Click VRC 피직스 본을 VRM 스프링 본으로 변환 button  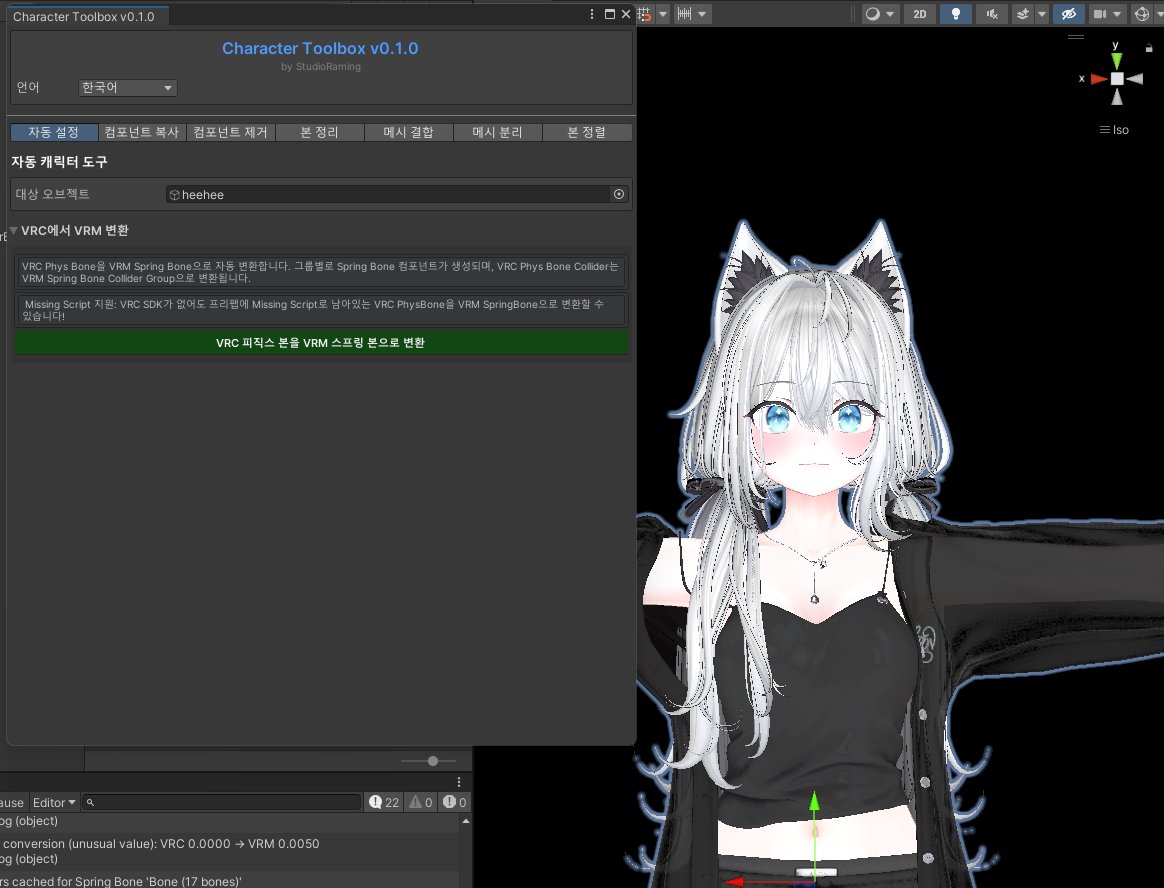(x=321, y=343)
